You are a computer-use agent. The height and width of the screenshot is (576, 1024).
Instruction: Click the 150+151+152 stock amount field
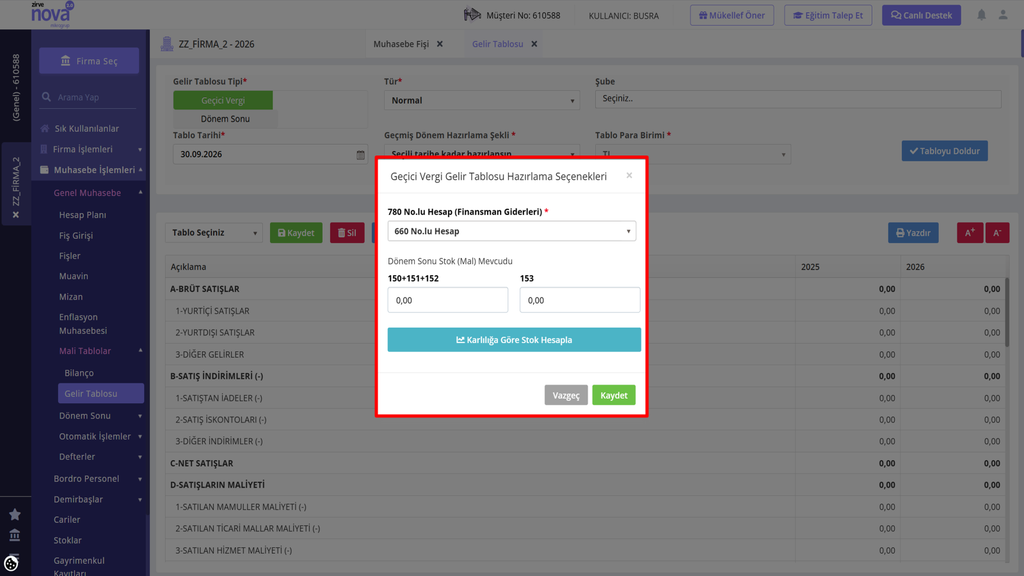point(447,300)
